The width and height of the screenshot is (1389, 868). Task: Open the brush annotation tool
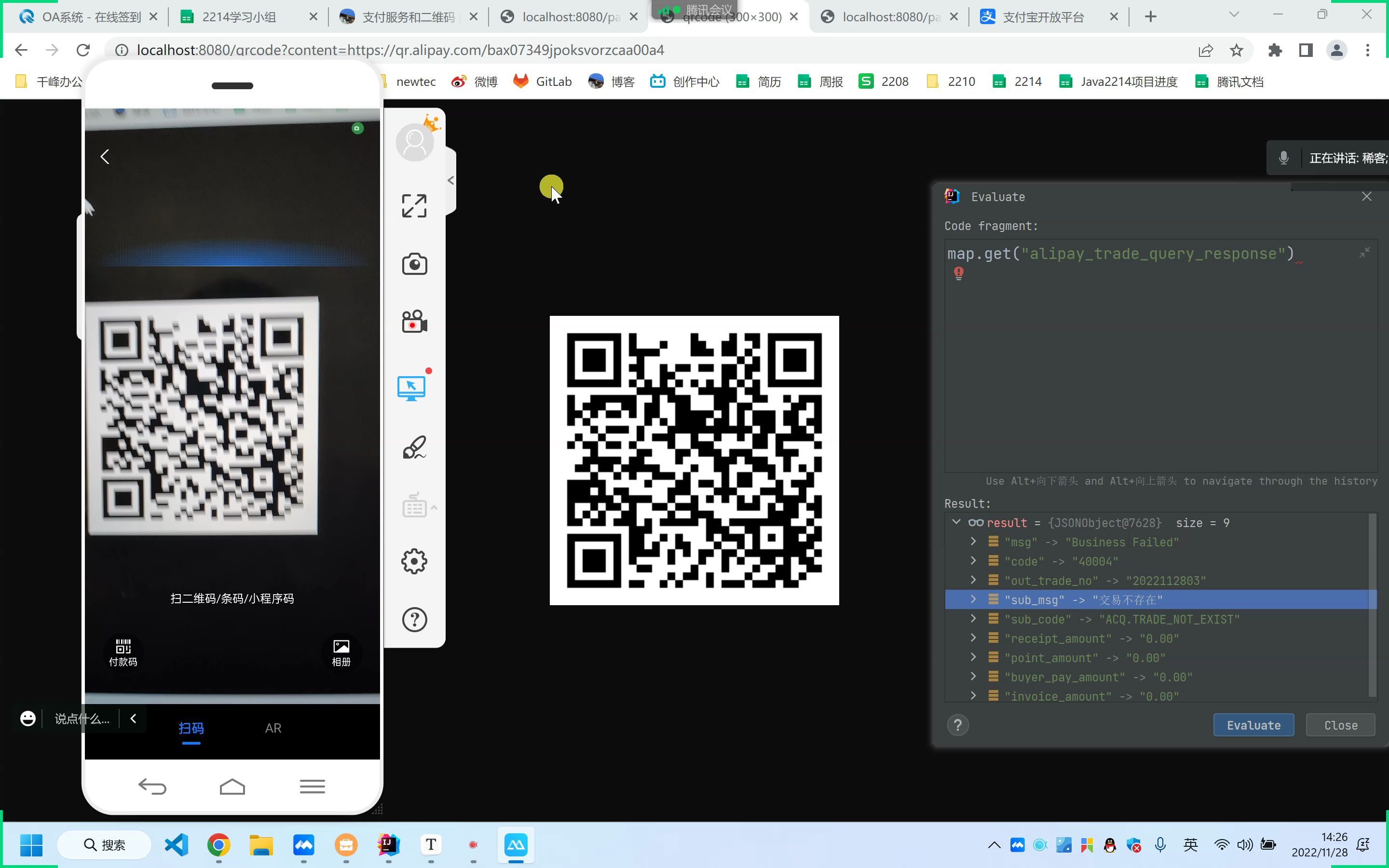414,447
